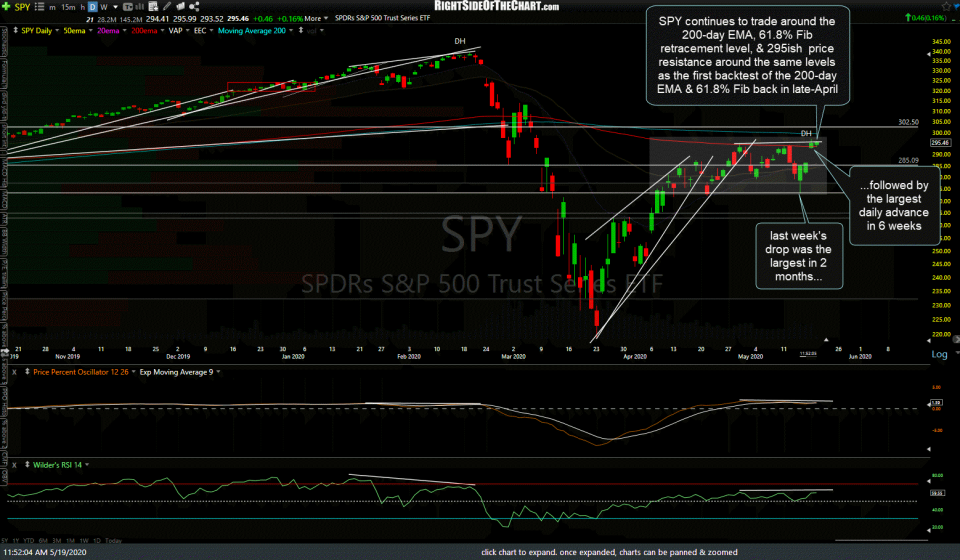Screen dimensions: 960x560
Task: Open the 50ema indicator dropdown
Action: point(91,30)
